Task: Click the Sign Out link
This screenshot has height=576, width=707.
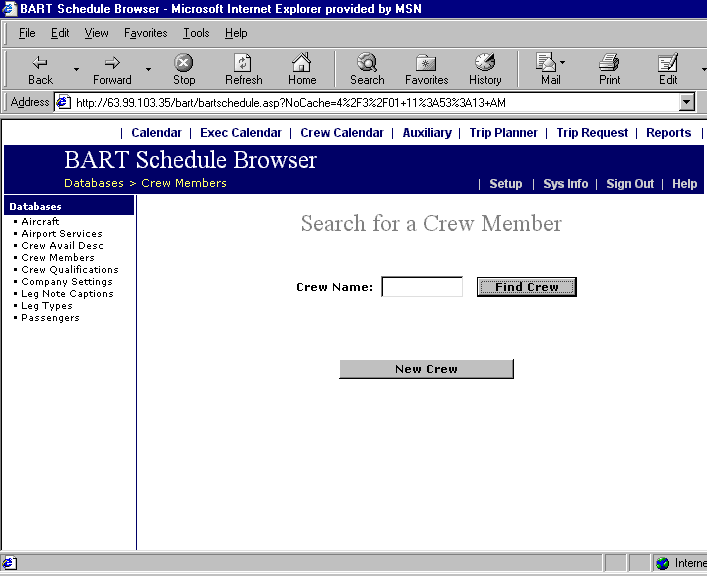Action: pos(630,184)
